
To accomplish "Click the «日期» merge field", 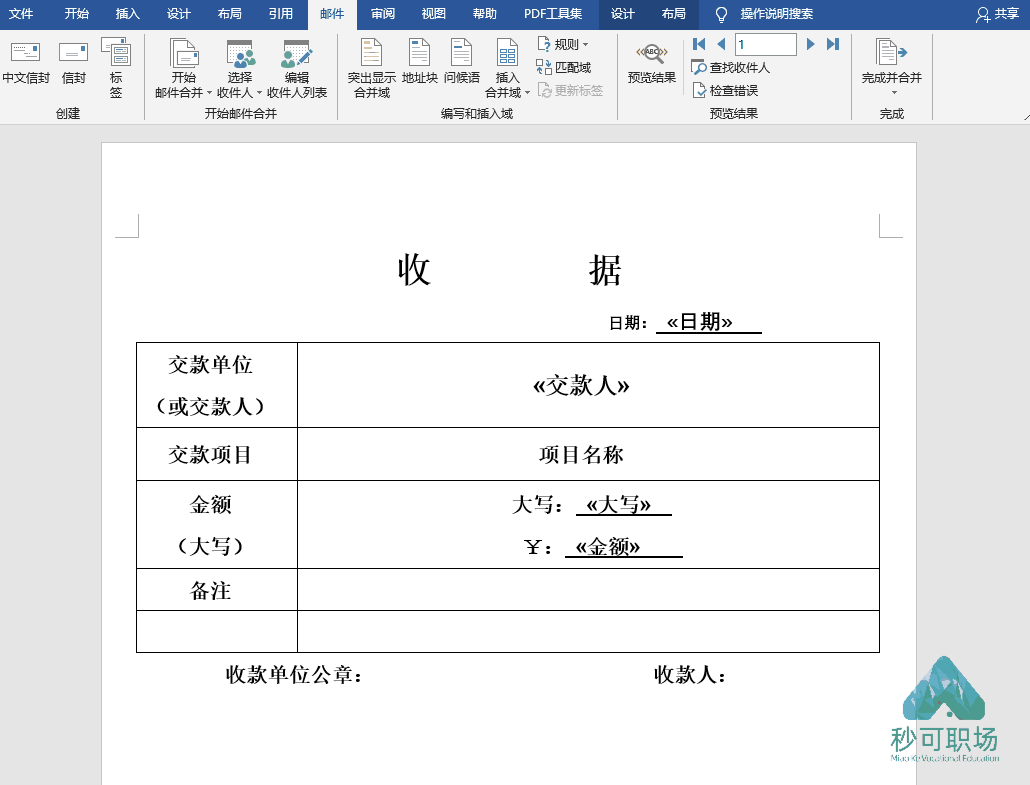I will tap(700, 322).
